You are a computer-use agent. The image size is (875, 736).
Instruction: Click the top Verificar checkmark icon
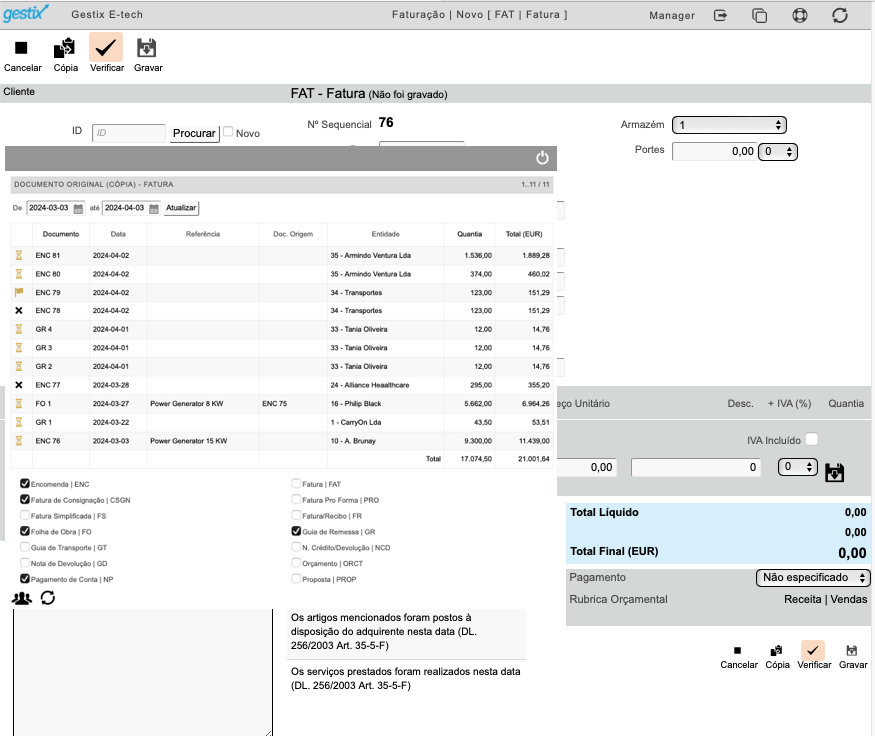(x=106, y=47)
